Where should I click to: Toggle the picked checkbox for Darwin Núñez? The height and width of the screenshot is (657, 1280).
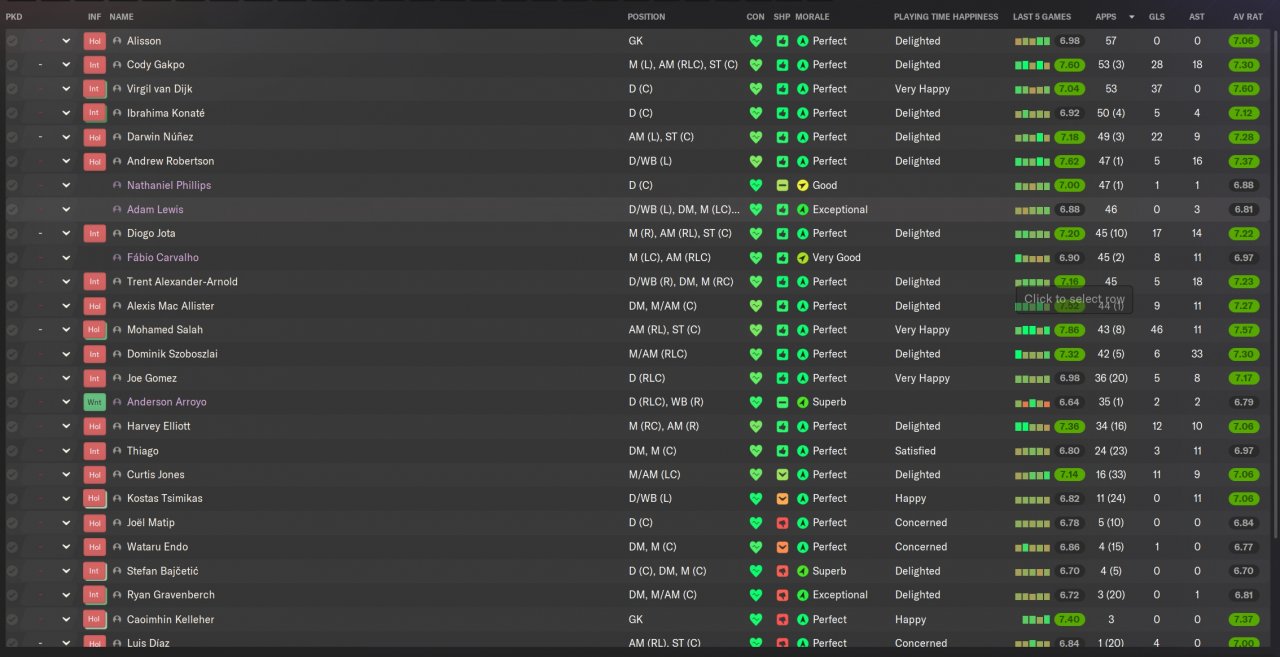[x=12, y=137]
